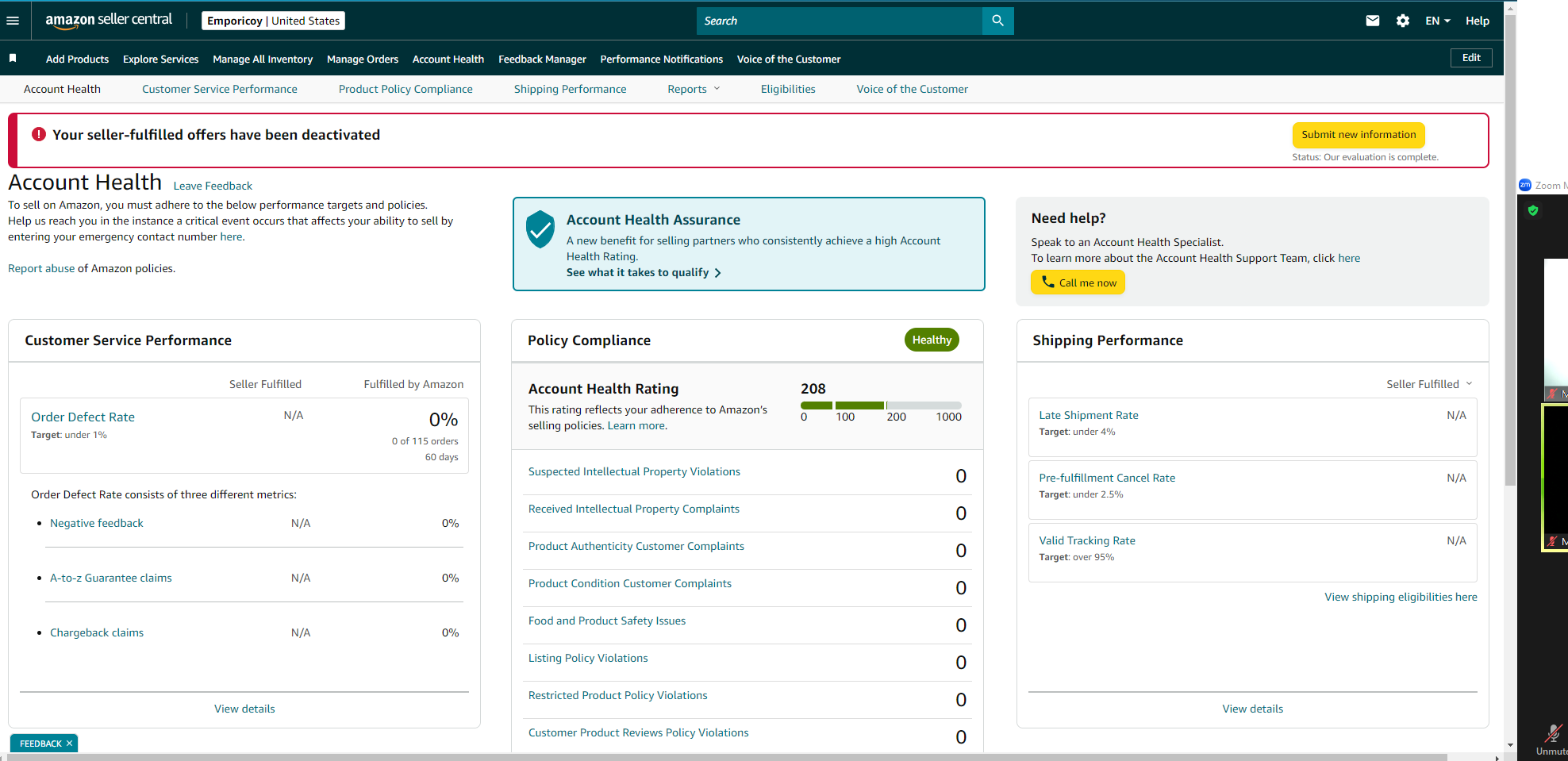Open Explore Services menu item

click(160, 59)
